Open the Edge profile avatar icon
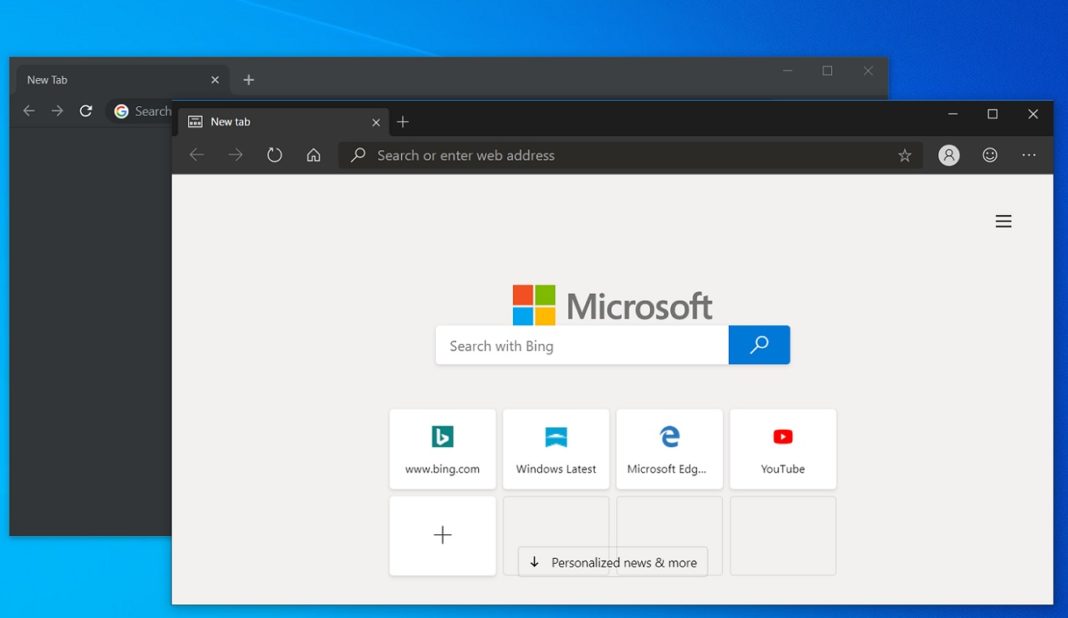The width and height of the screenshot is (1068, 618). coord(949,155)
